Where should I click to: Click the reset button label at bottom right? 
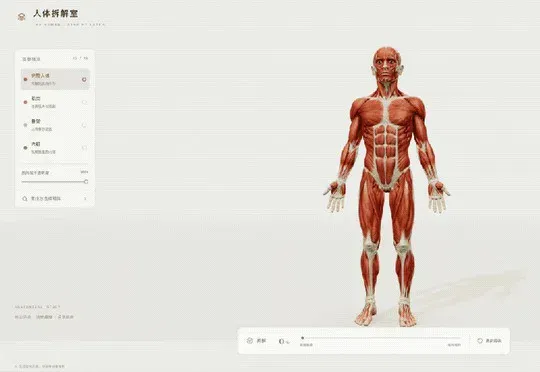[494, 341]
